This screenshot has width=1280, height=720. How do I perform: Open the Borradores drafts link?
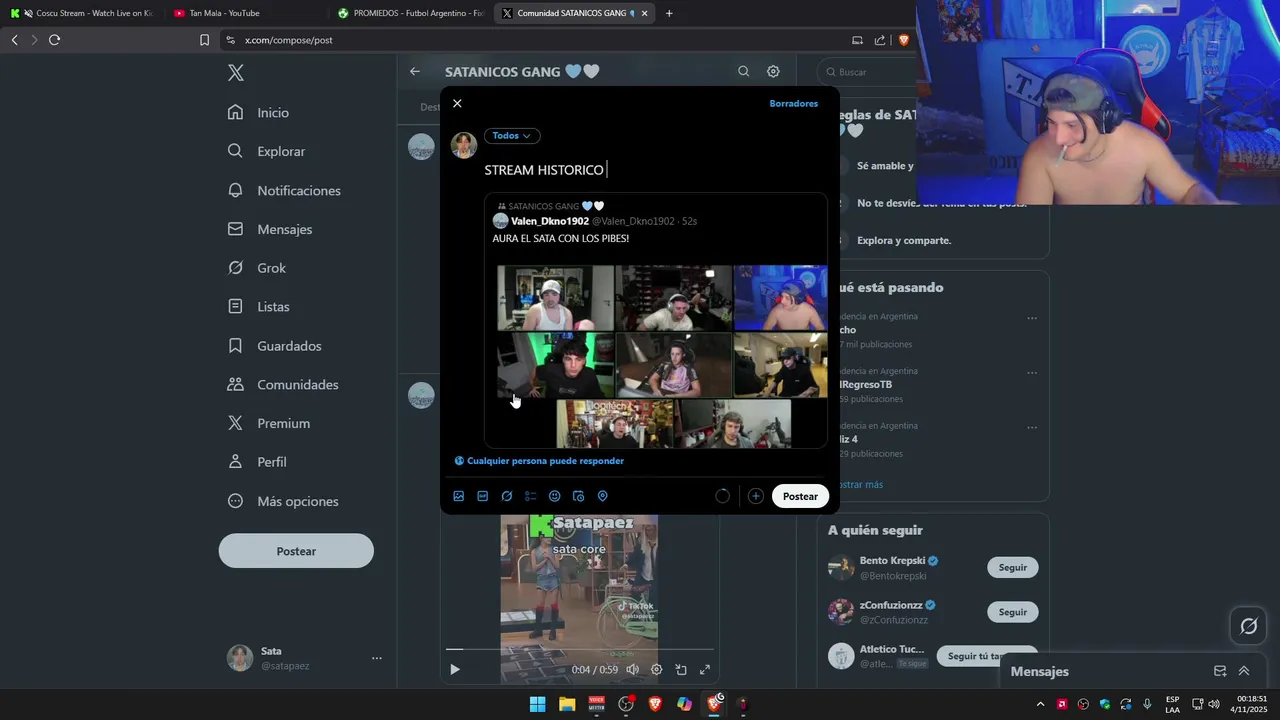coord(794,104)
